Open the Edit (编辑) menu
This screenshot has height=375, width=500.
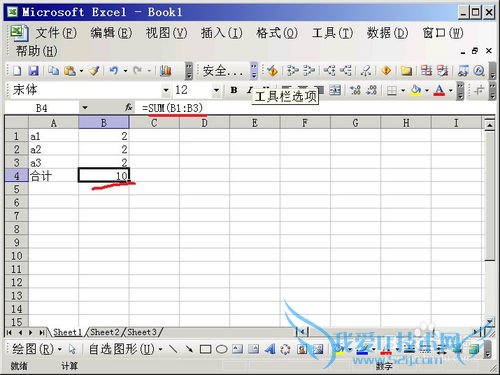tap(111, 33)
